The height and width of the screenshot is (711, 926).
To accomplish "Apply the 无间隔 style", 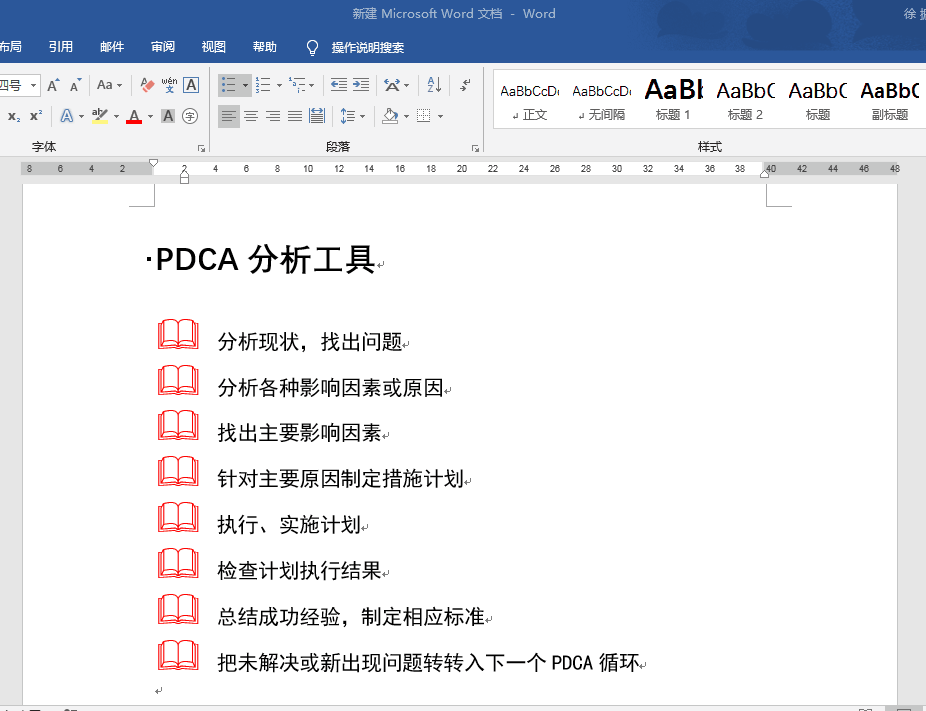I will pyautogui.click(x=601, y=99).
